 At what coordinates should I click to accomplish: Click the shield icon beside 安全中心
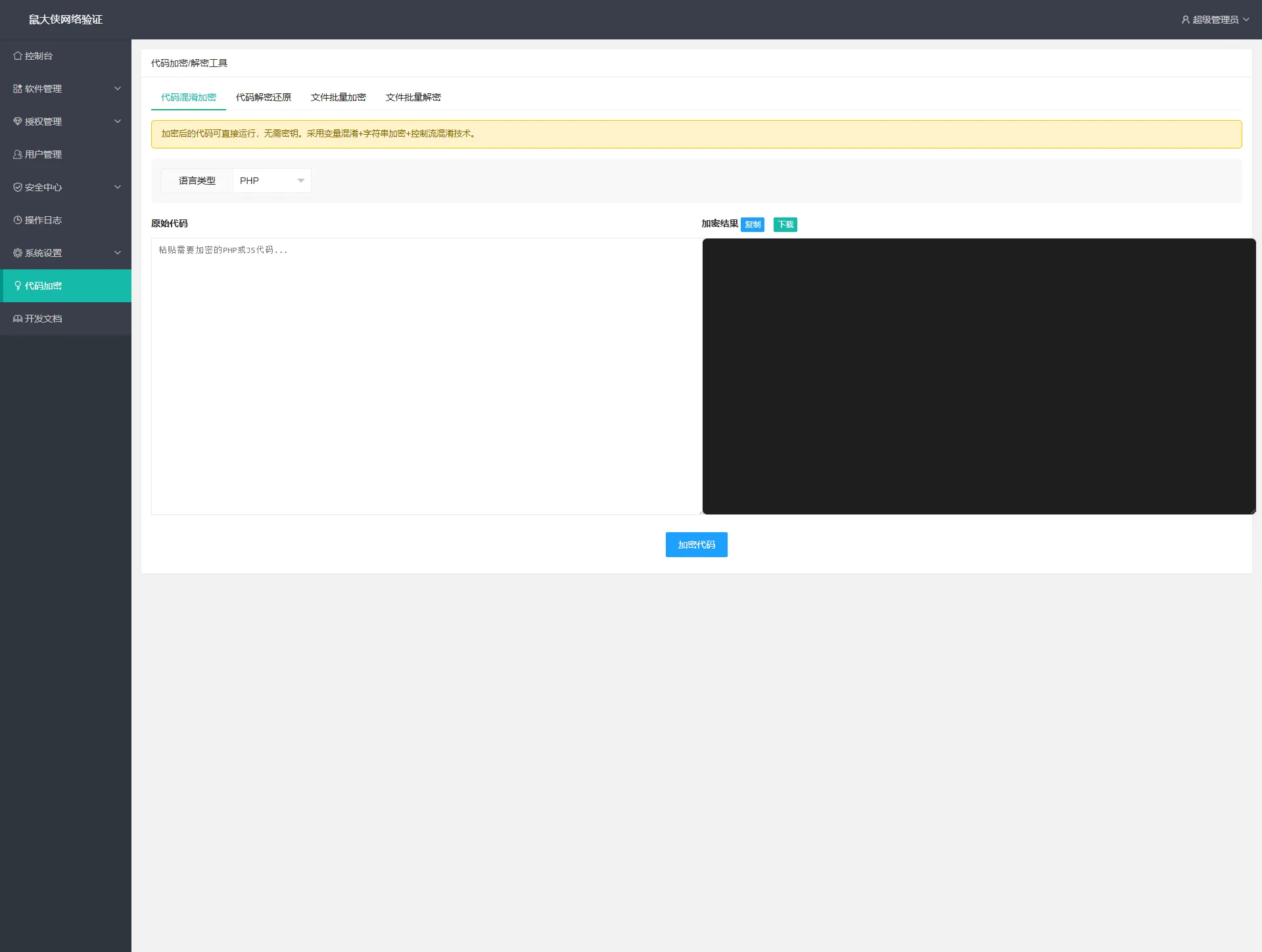click(18, 187)
